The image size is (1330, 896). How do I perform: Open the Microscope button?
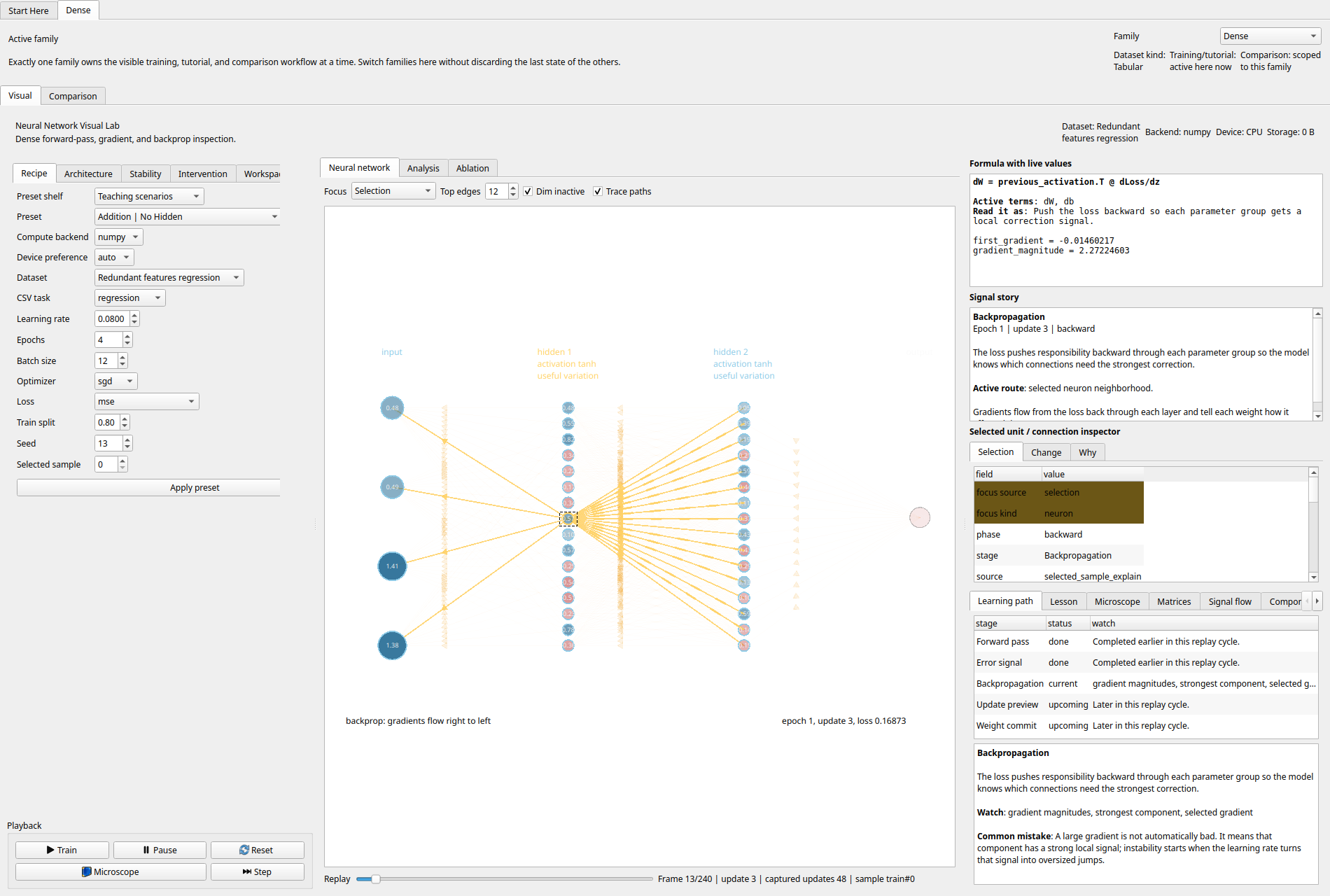coord(111,871)
